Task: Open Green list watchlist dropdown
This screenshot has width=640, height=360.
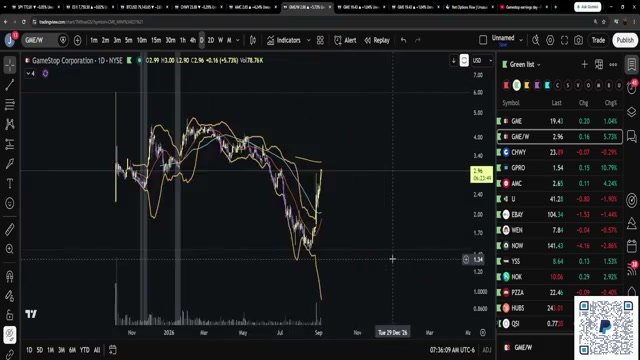Action: 525,64
